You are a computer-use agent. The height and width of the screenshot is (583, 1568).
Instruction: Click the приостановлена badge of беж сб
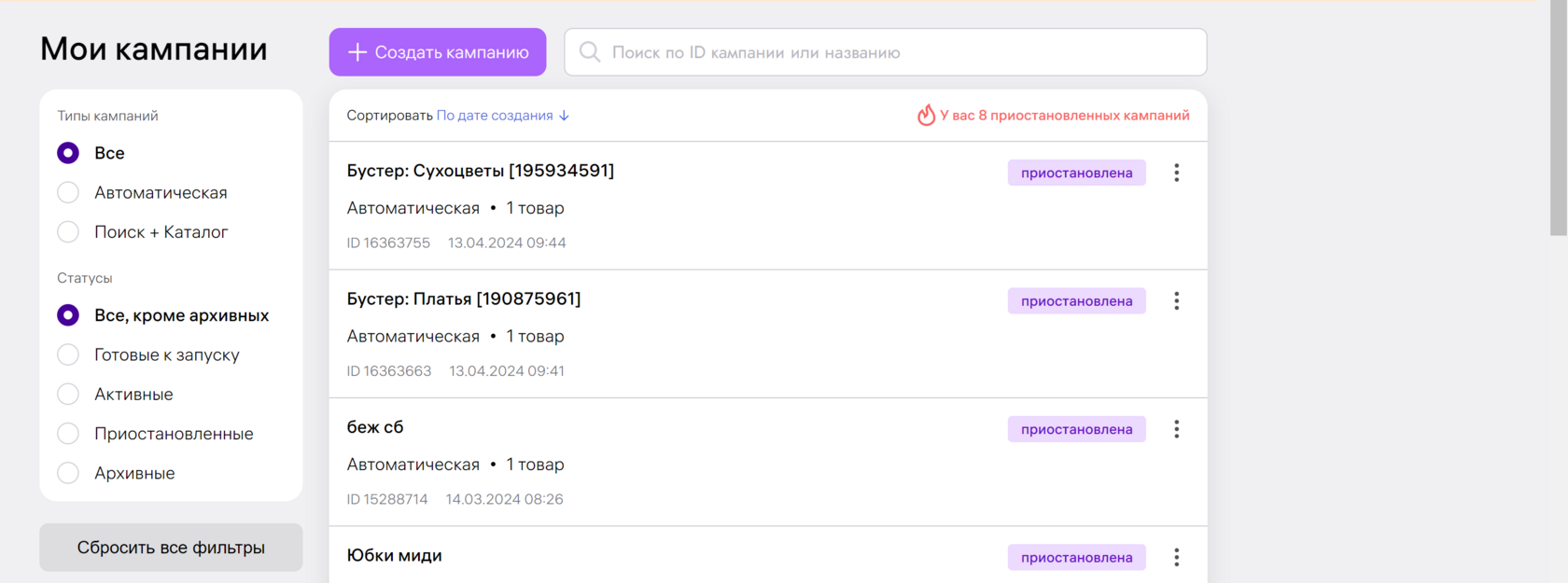pos(1077,429)
